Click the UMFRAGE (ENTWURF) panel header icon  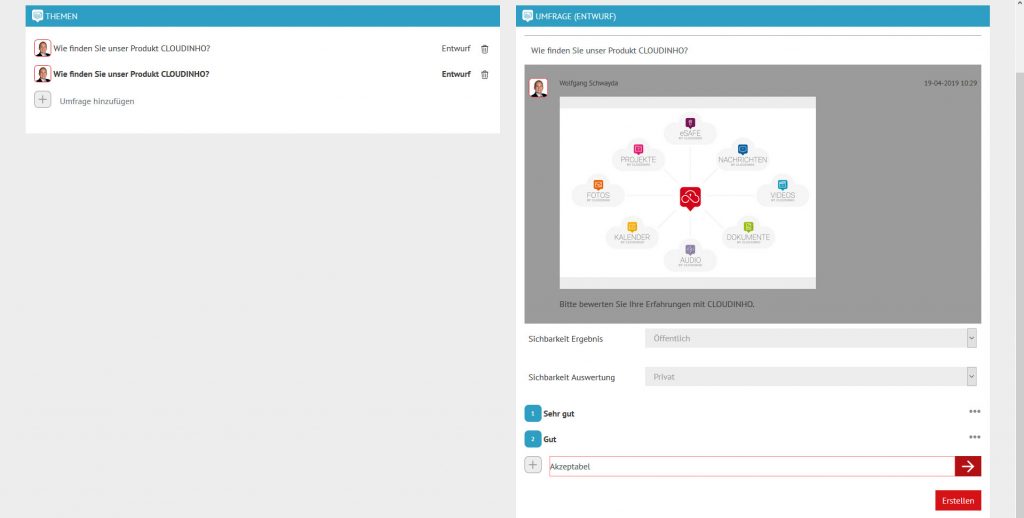click(x=528, y=16)
